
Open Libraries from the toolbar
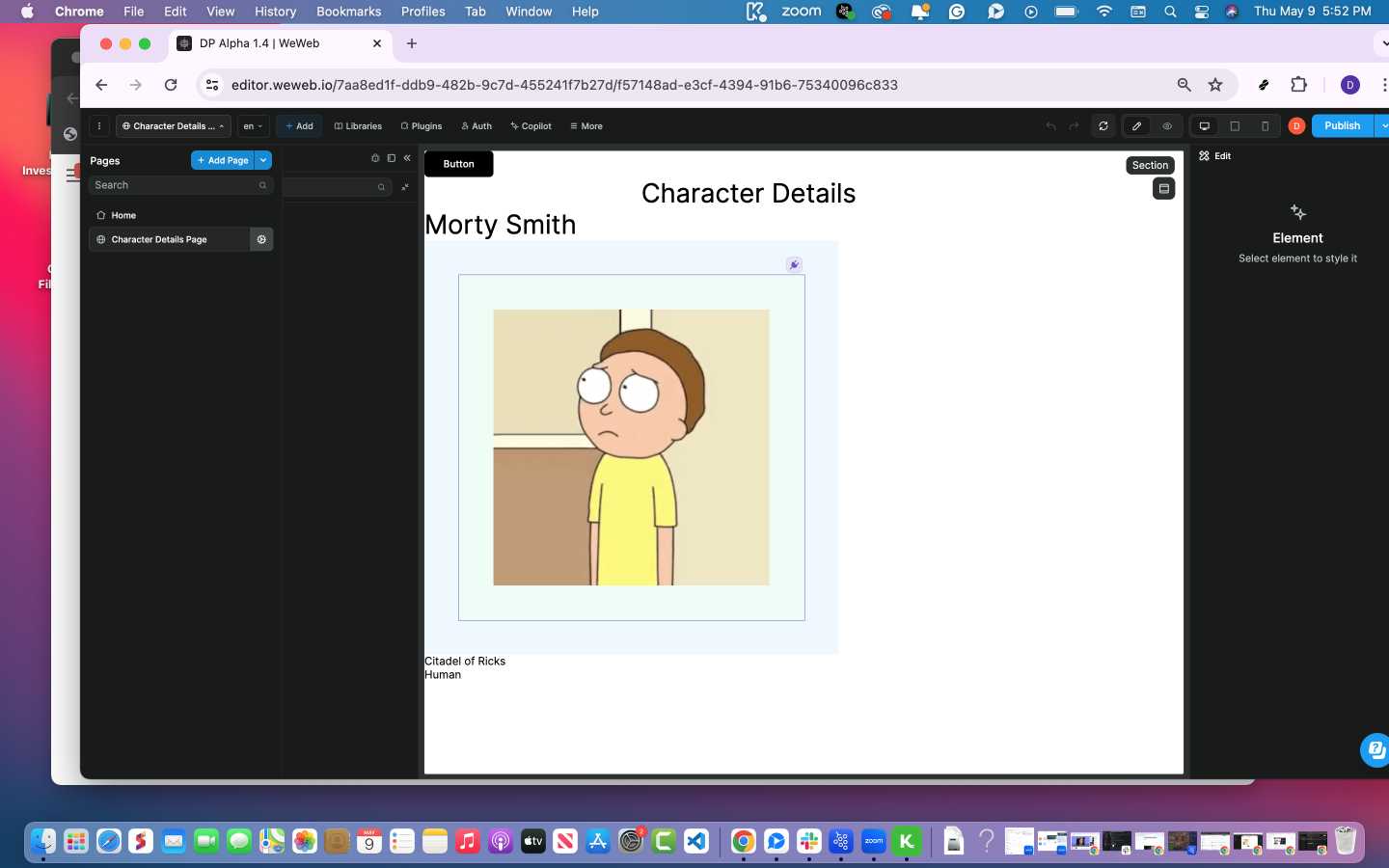[x=358, y=126]
